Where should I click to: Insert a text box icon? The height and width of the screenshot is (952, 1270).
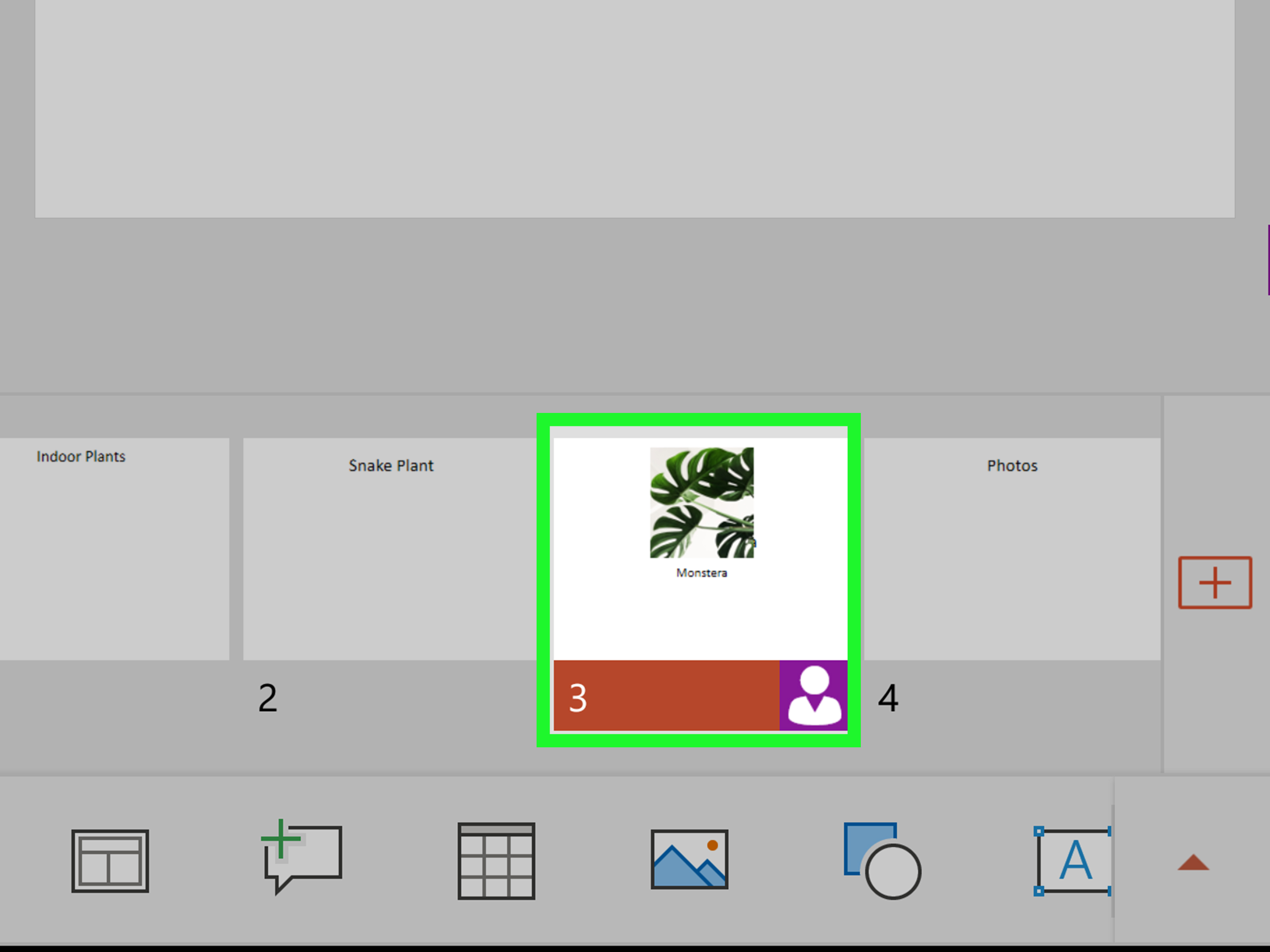pyautogui.click(x=1072, y=860)
